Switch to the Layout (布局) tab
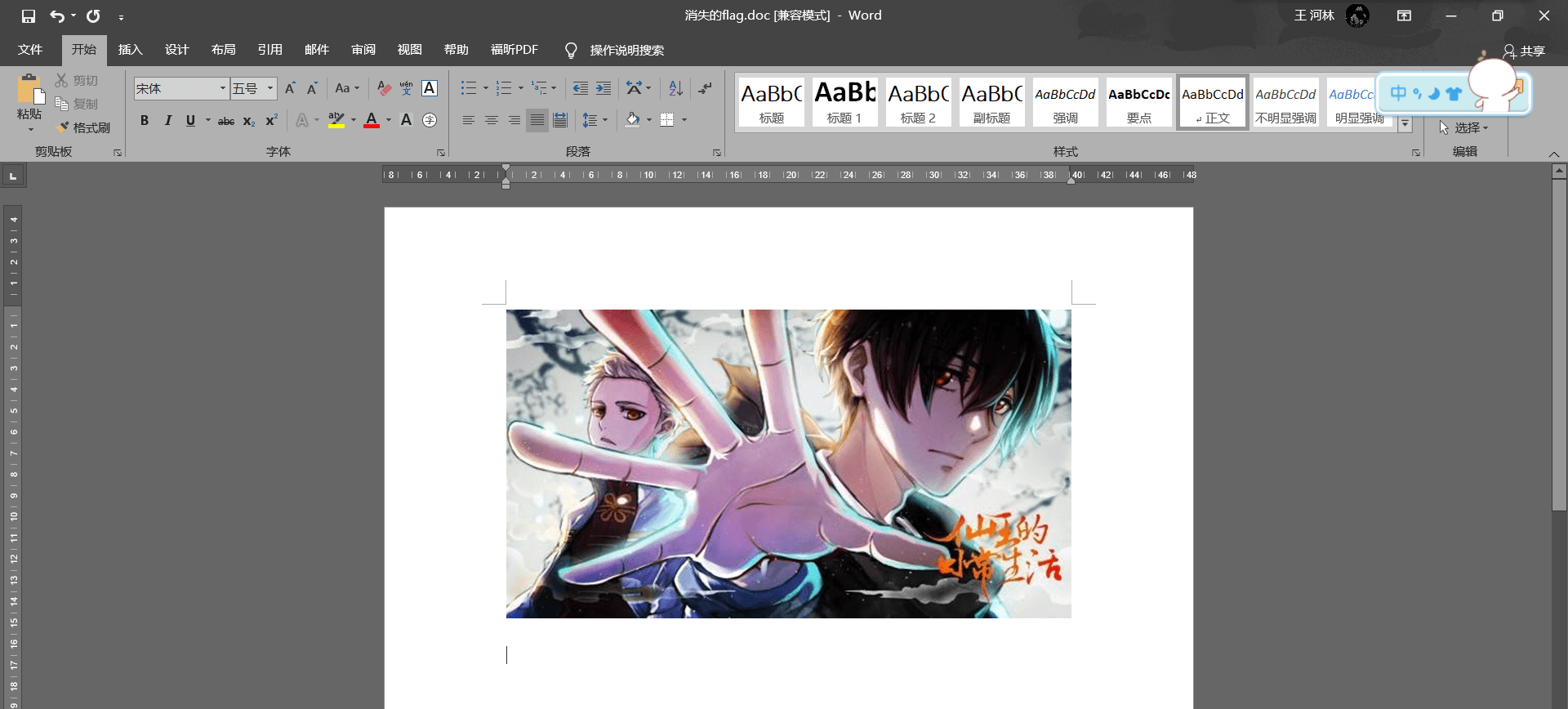This screenshot has height=709, width=1568. 224,50
